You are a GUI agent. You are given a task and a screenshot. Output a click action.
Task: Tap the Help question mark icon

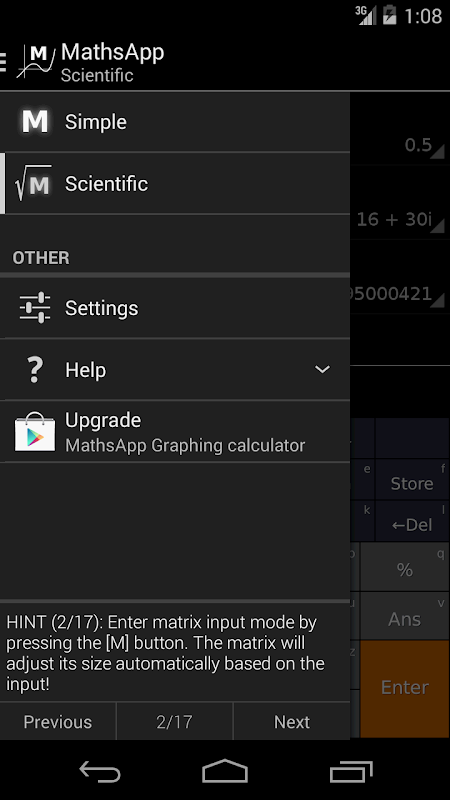(x=35, y=369)
